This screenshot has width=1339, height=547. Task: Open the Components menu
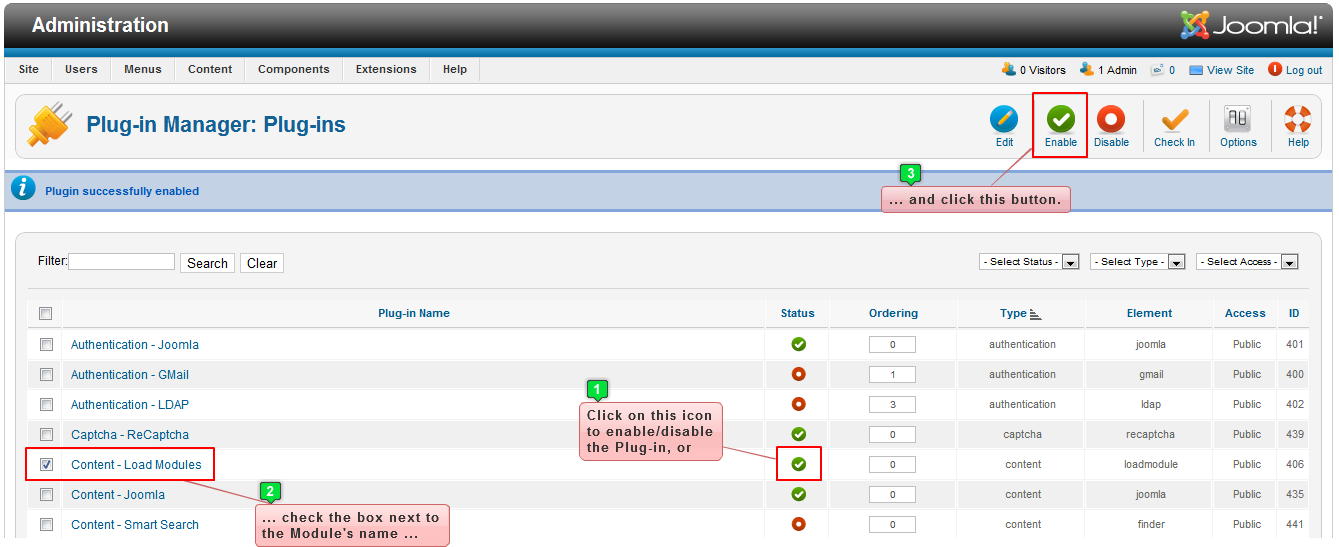pos(294,70)
